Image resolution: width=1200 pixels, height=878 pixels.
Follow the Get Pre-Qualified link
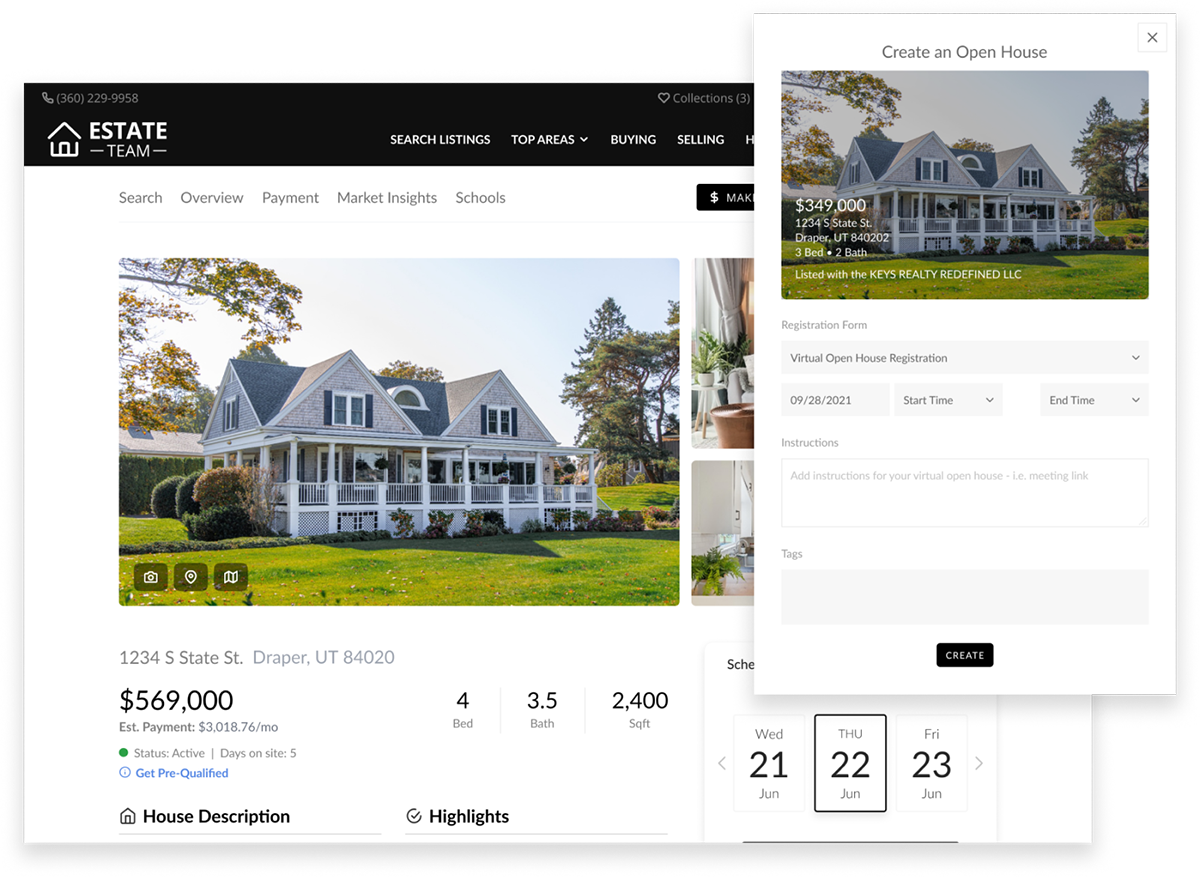(182, 773)
